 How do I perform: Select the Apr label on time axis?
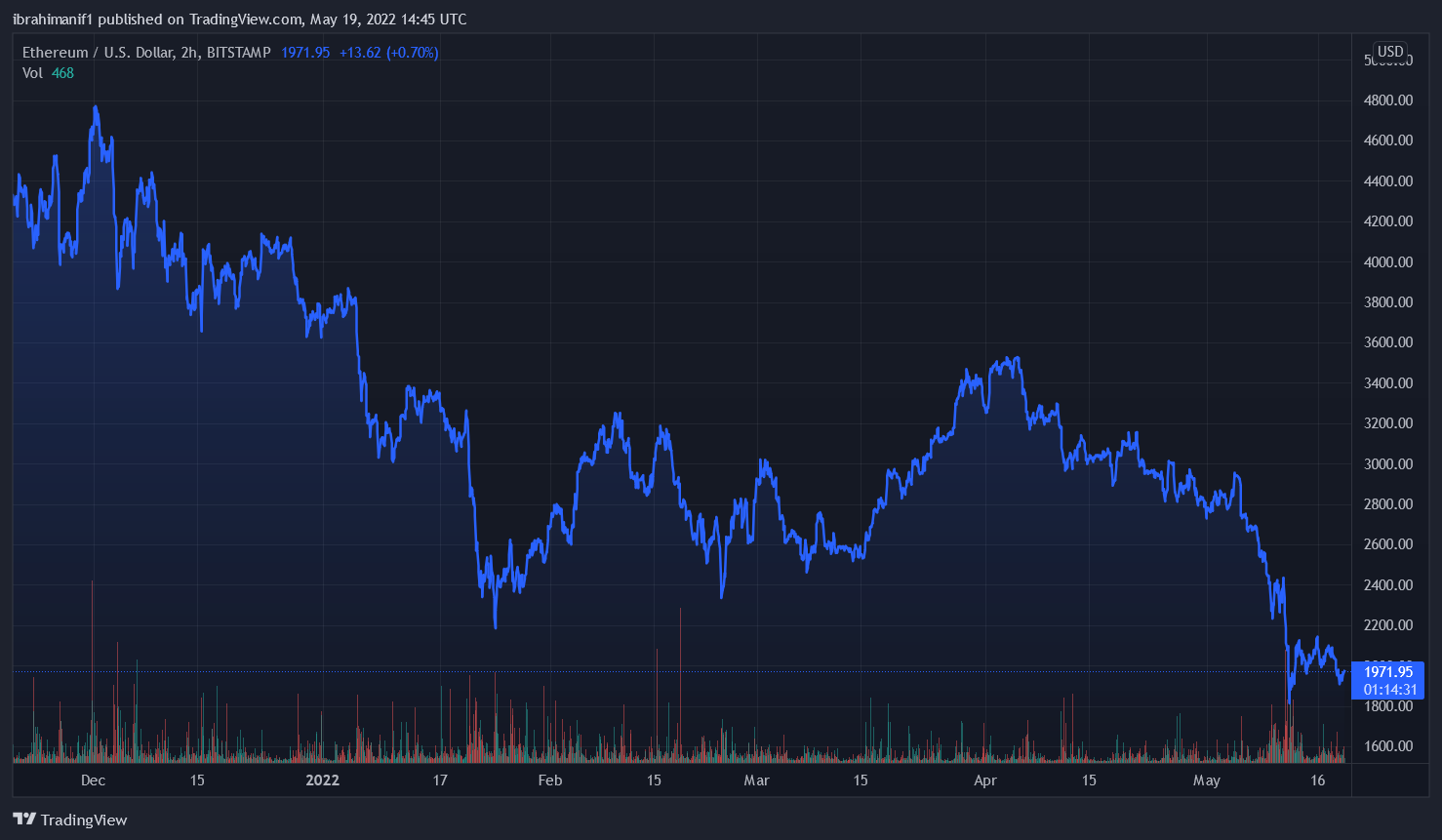pos(985,780)
